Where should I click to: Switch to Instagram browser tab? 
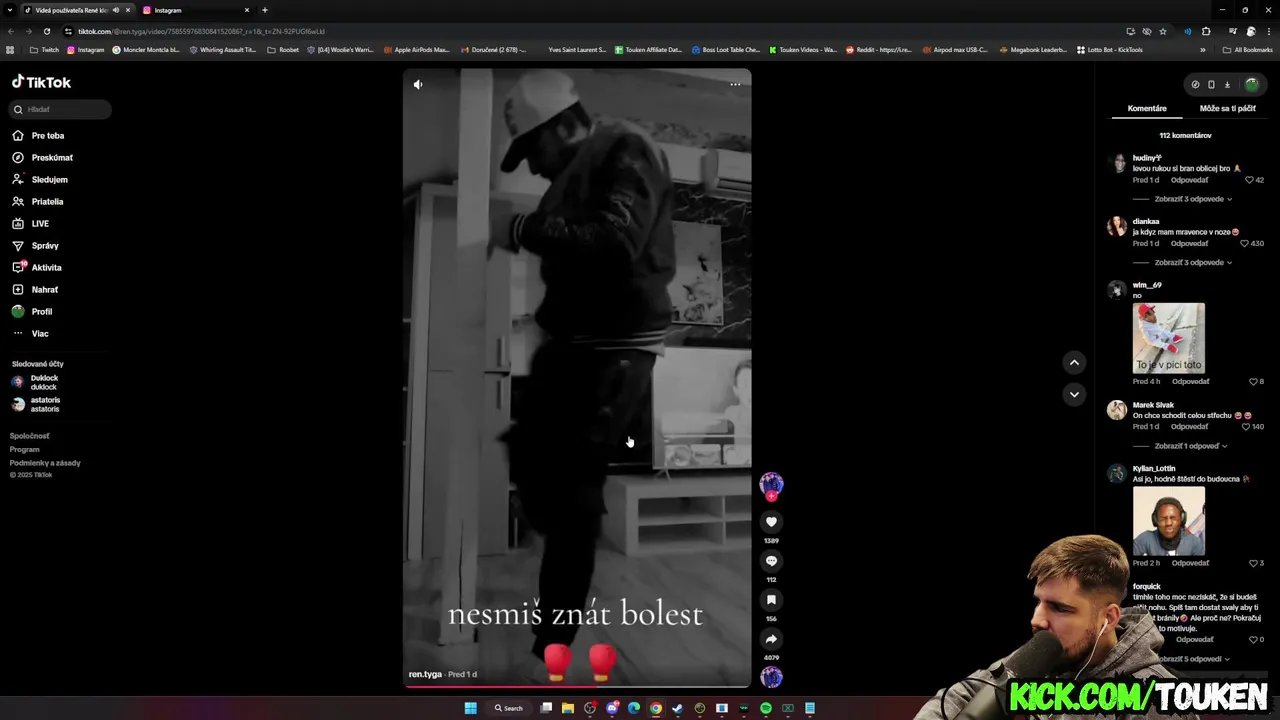(x=193, y=10)
